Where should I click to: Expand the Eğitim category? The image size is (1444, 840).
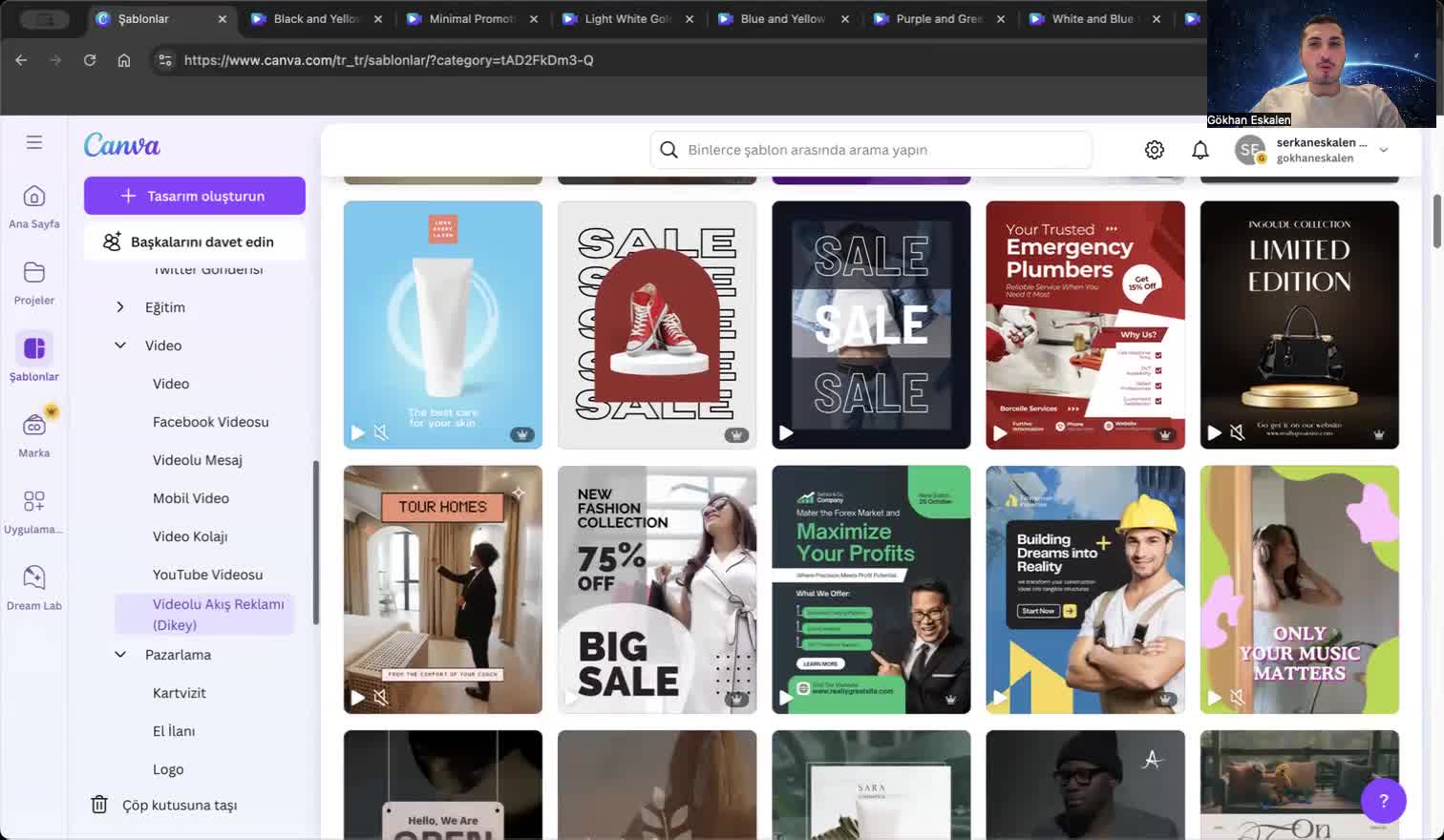point(120,307)
